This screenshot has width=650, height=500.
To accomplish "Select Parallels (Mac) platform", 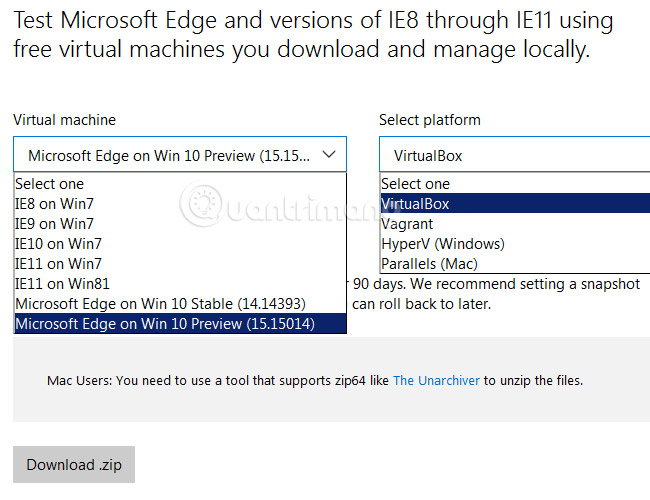I will click(429, 264).
